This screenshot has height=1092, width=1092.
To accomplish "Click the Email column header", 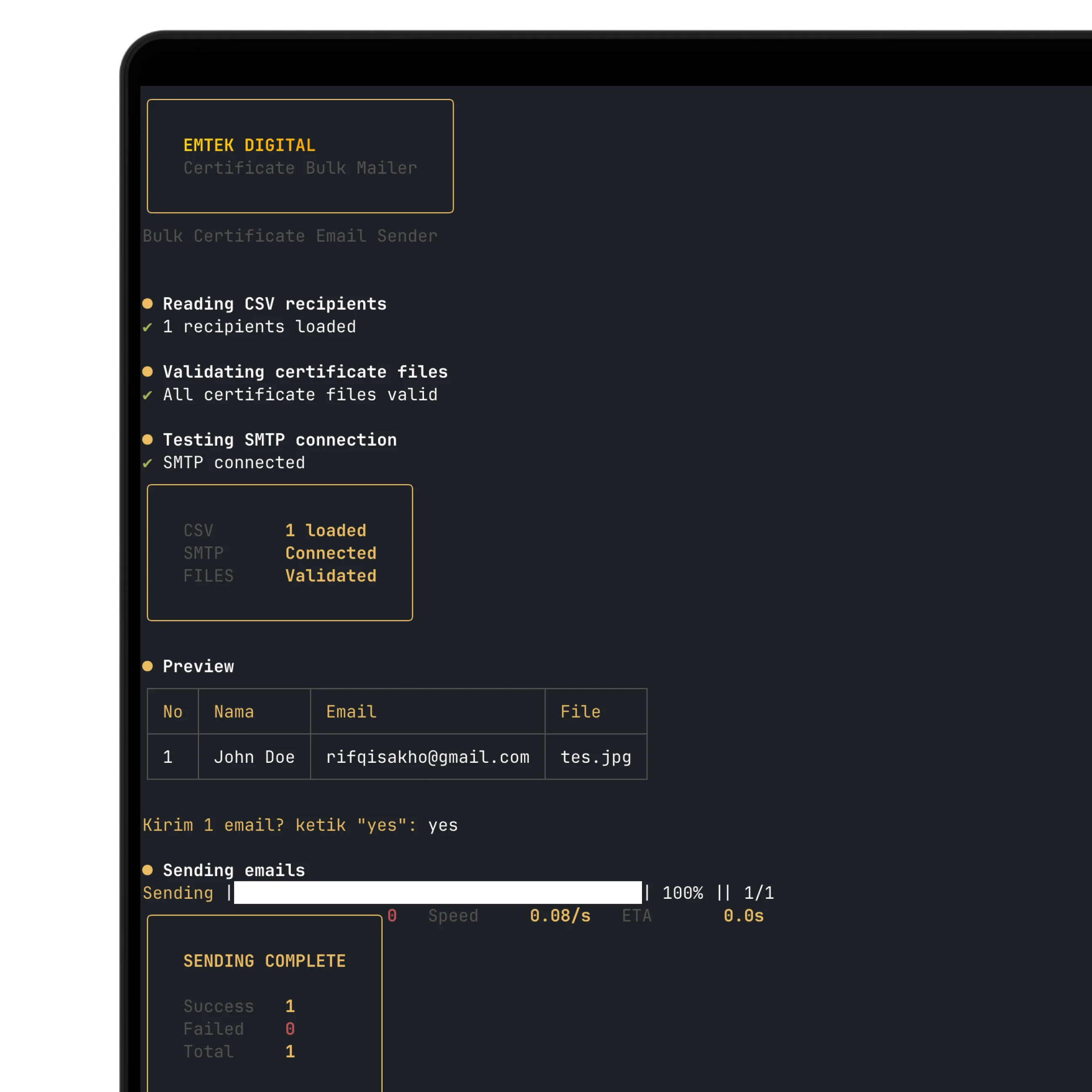I will (x=351, y=711).
